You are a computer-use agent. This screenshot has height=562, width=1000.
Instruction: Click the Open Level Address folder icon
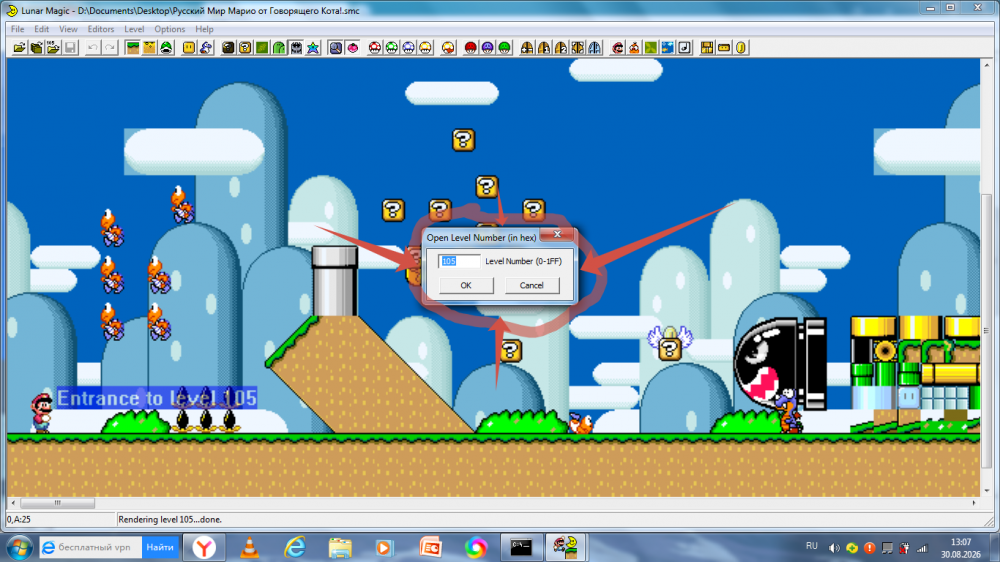coord(36,48)
